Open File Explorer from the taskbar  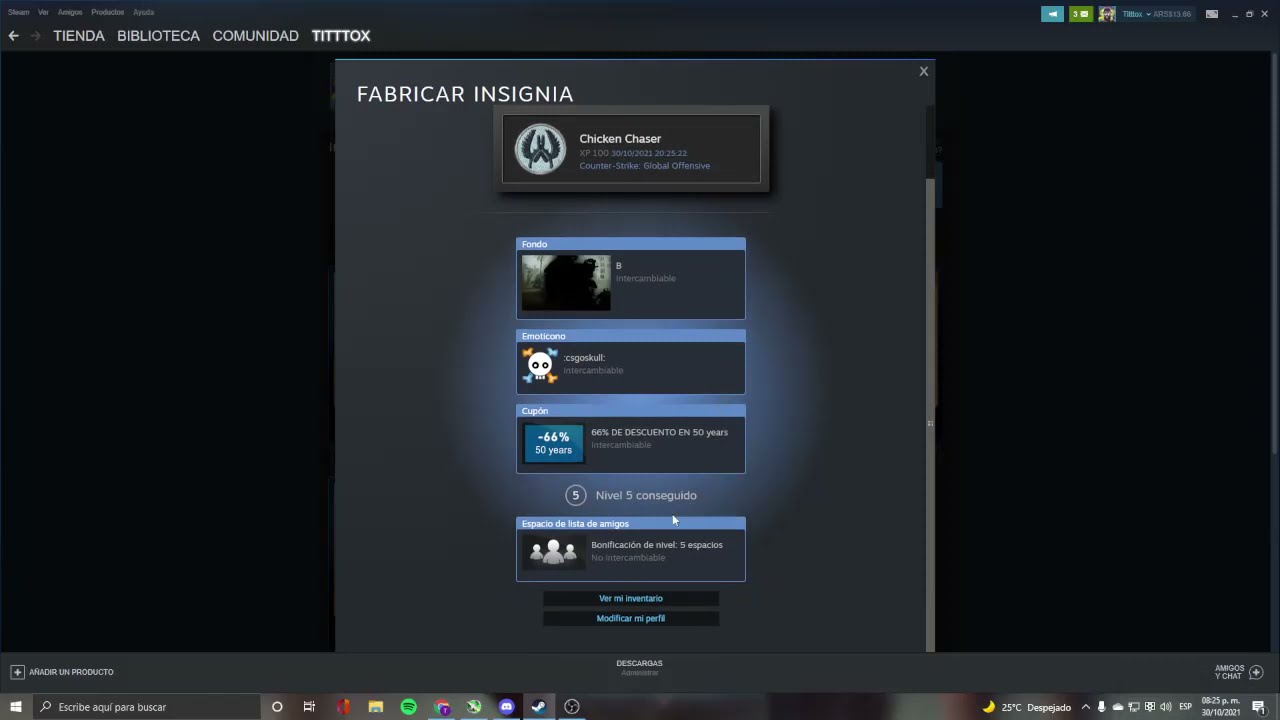pos(376,707)
